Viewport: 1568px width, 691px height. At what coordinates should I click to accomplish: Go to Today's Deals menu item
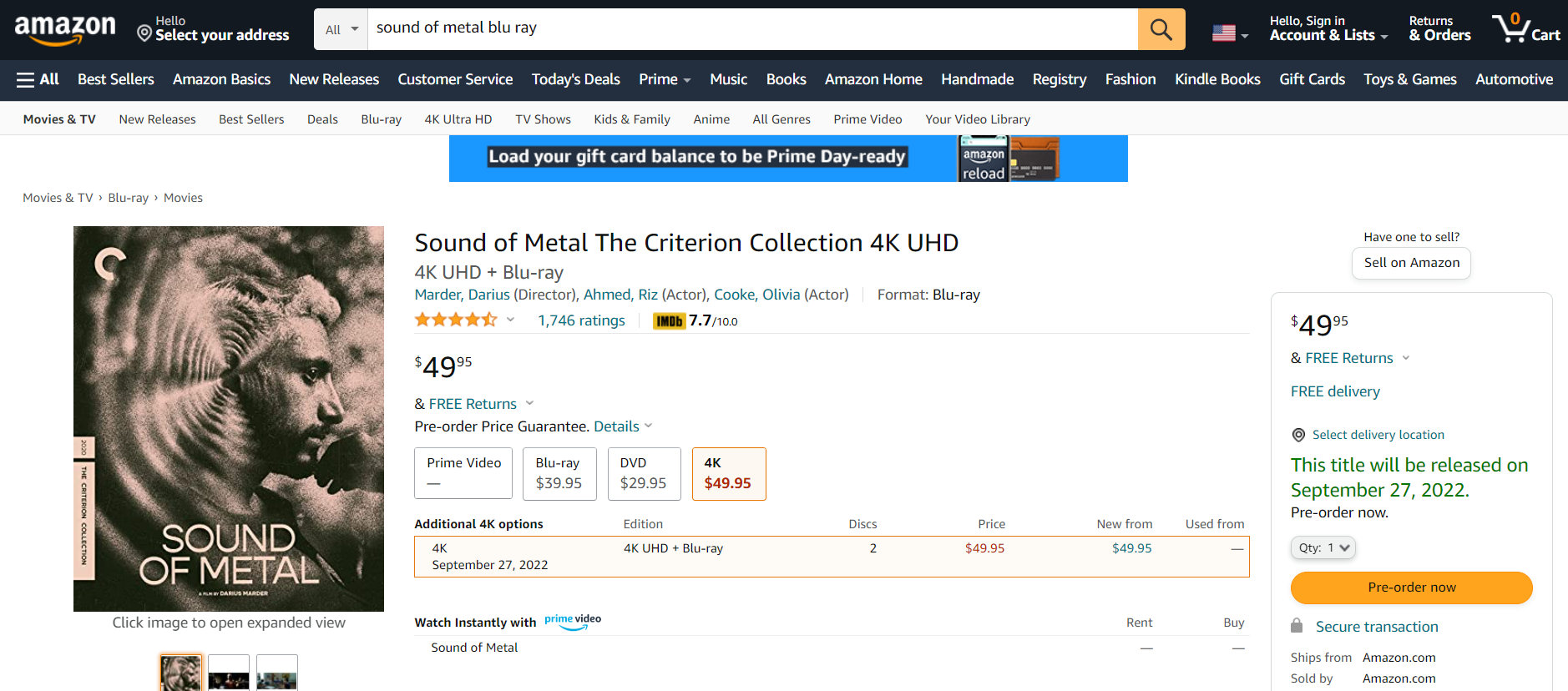click(575, 79)
